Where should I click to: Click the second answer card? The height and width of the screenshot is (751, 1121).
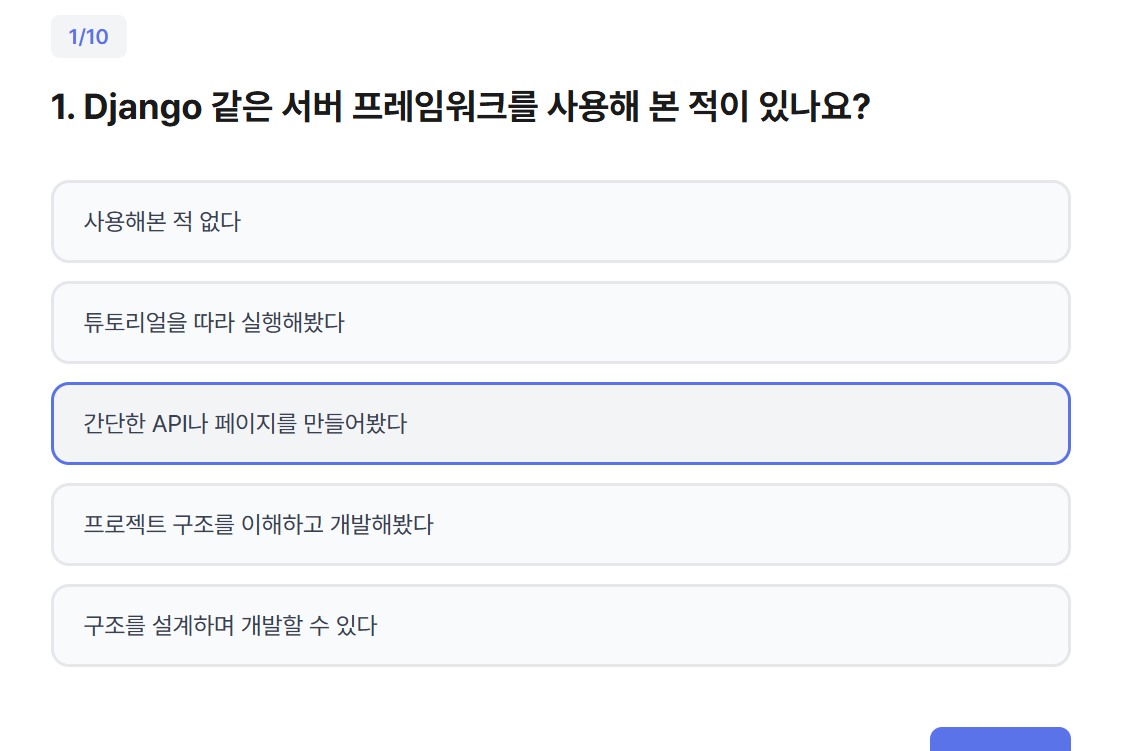tap(560, 323)
